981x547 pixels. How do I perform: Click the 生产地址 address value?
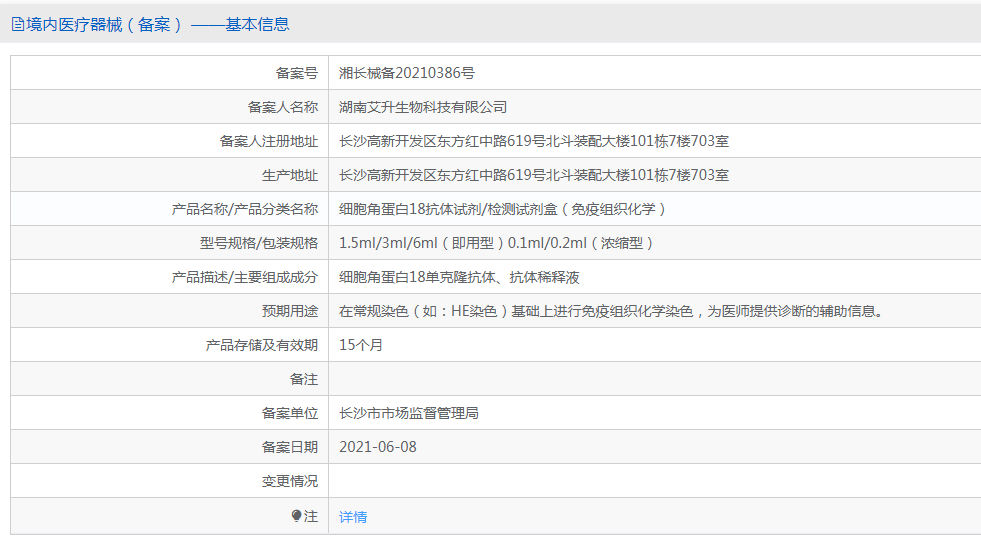click(x=534, y=175)
